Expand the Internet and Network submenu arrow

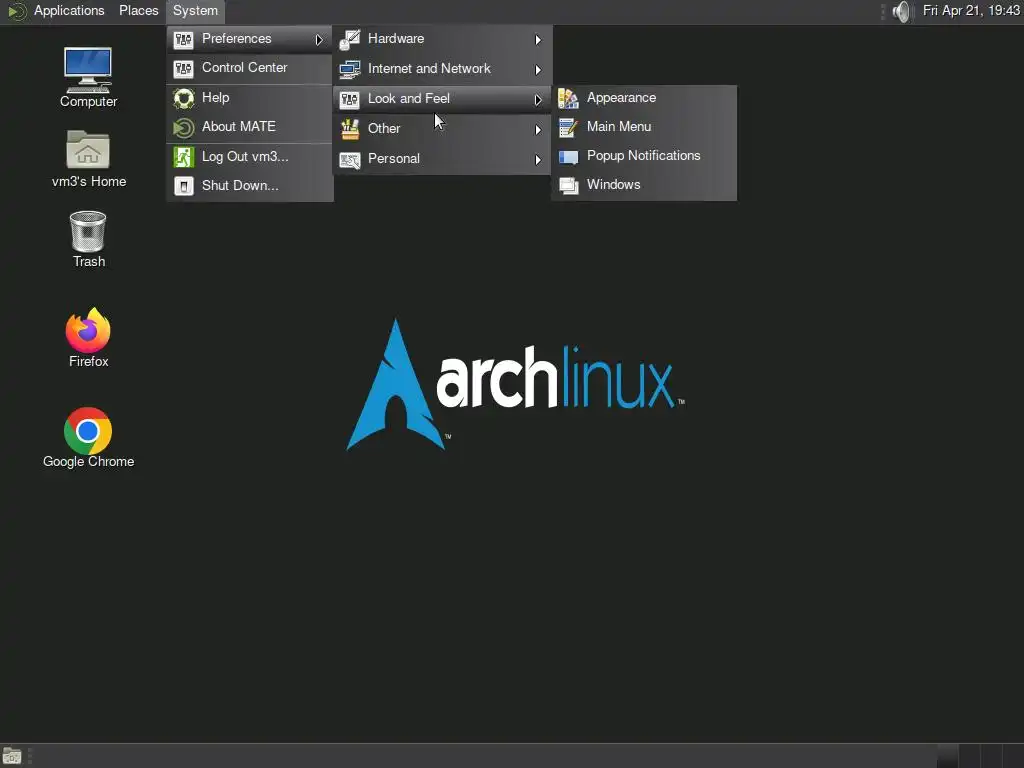[537, 70]
